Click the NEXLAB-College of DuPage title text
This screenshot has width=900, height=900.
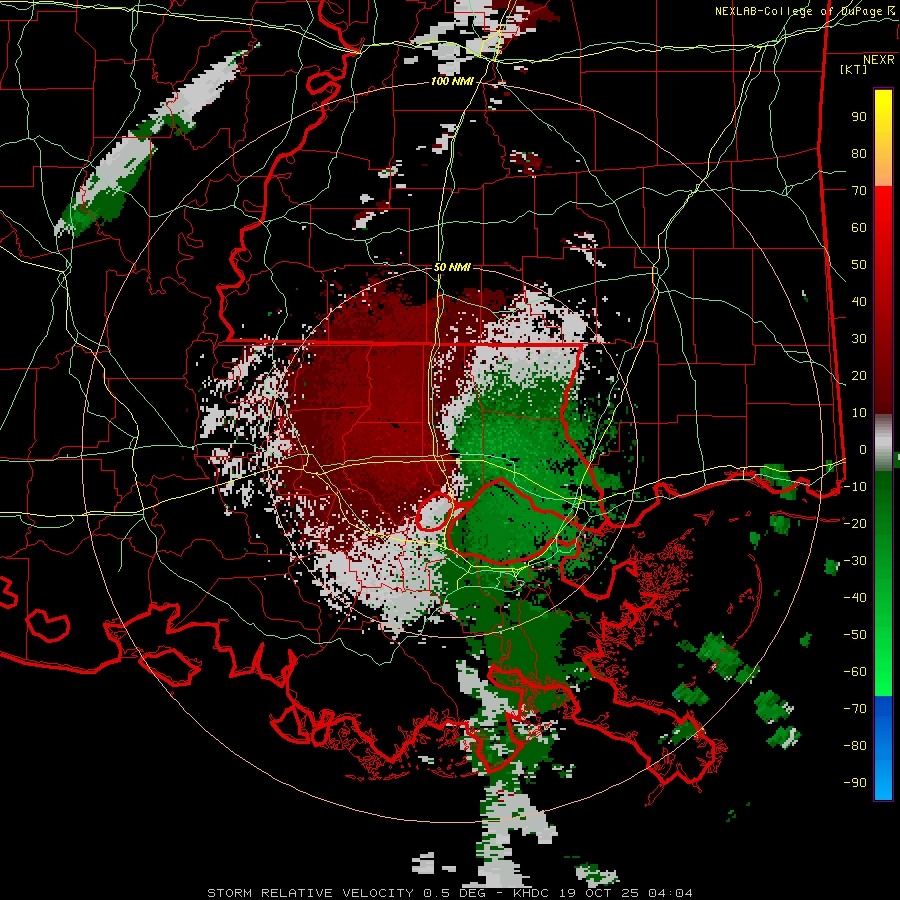click(798, 11)
